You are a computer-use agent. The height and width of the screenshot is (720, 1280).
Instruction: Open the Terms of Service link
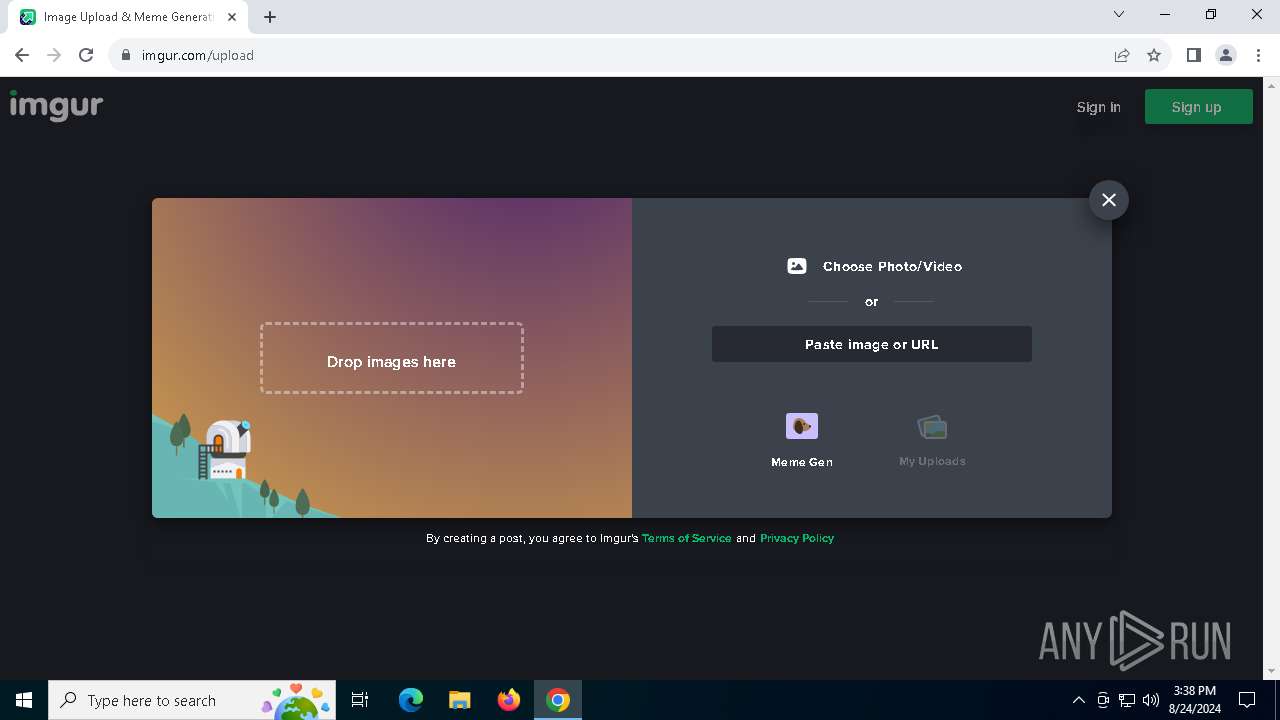click(687, 538)
